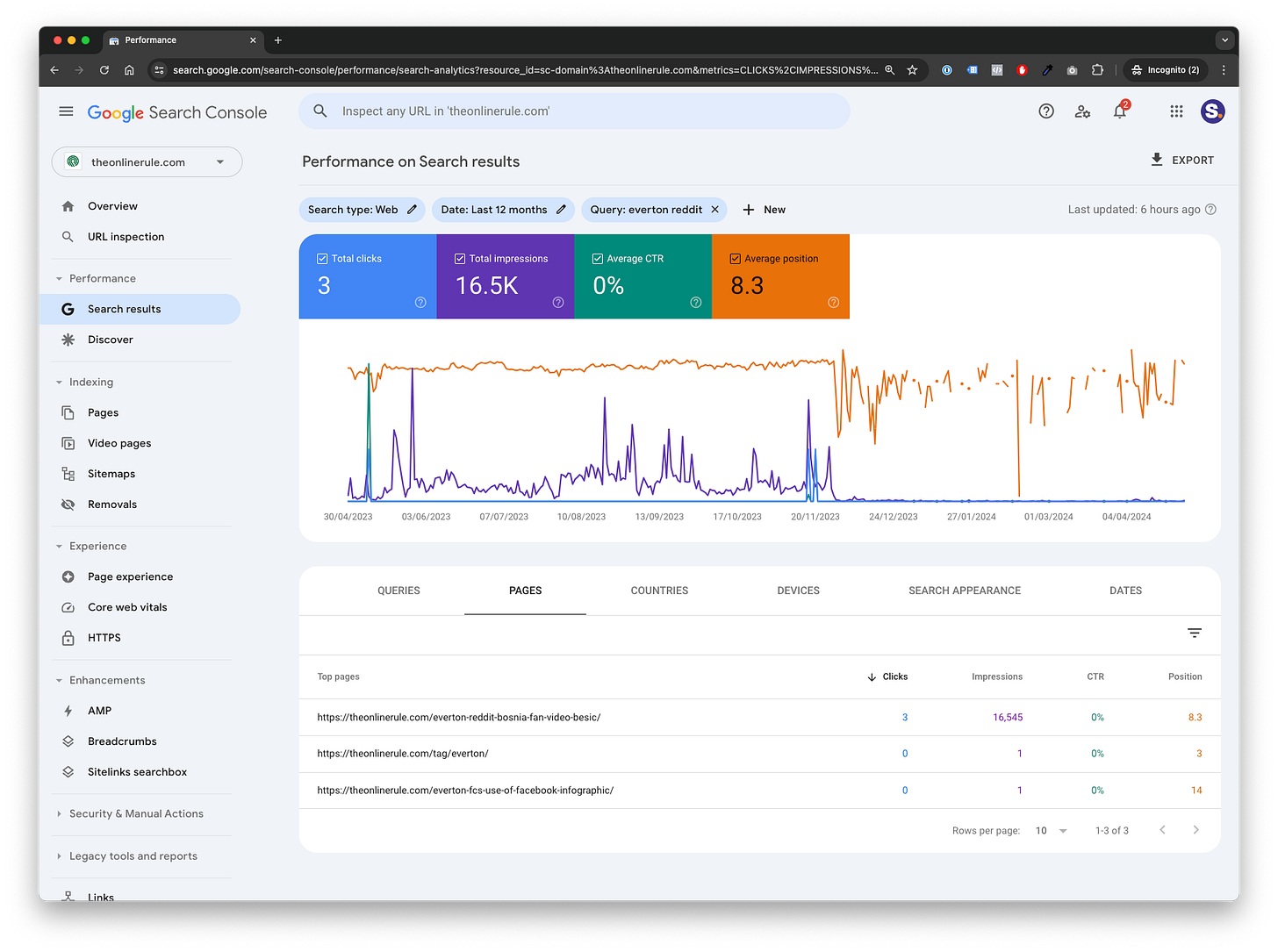Viewport: 1278px width, 952px height.
Task: Toggle the Total impressions metric checkbox
Action: [460, 259]
